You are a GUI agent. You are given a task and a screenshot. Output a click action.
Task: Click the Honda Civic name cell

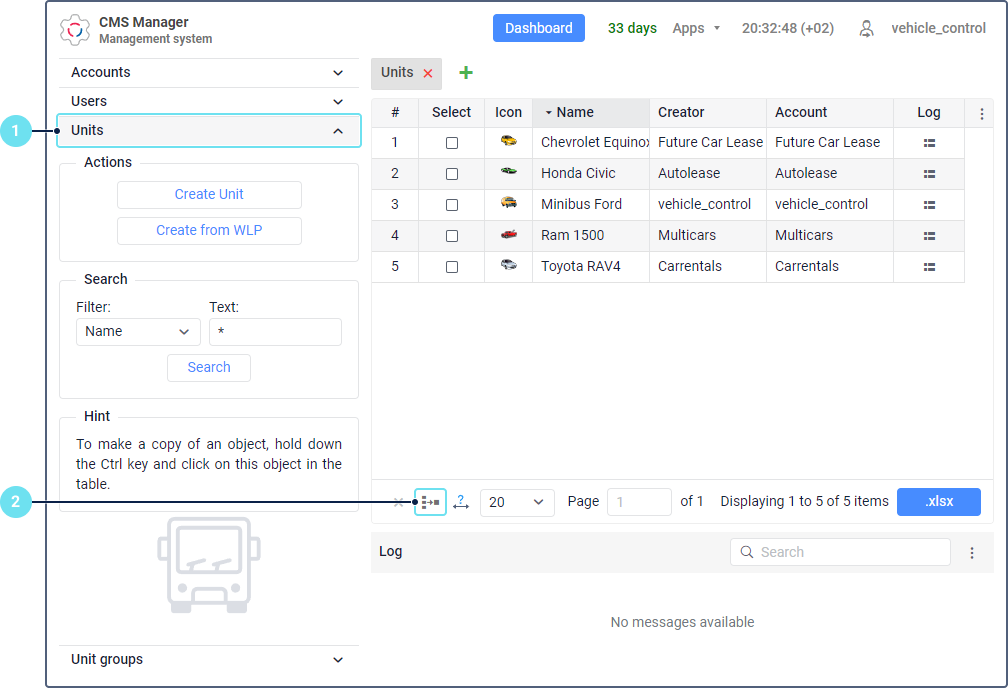pyautogui.click(x=591, y=174)
